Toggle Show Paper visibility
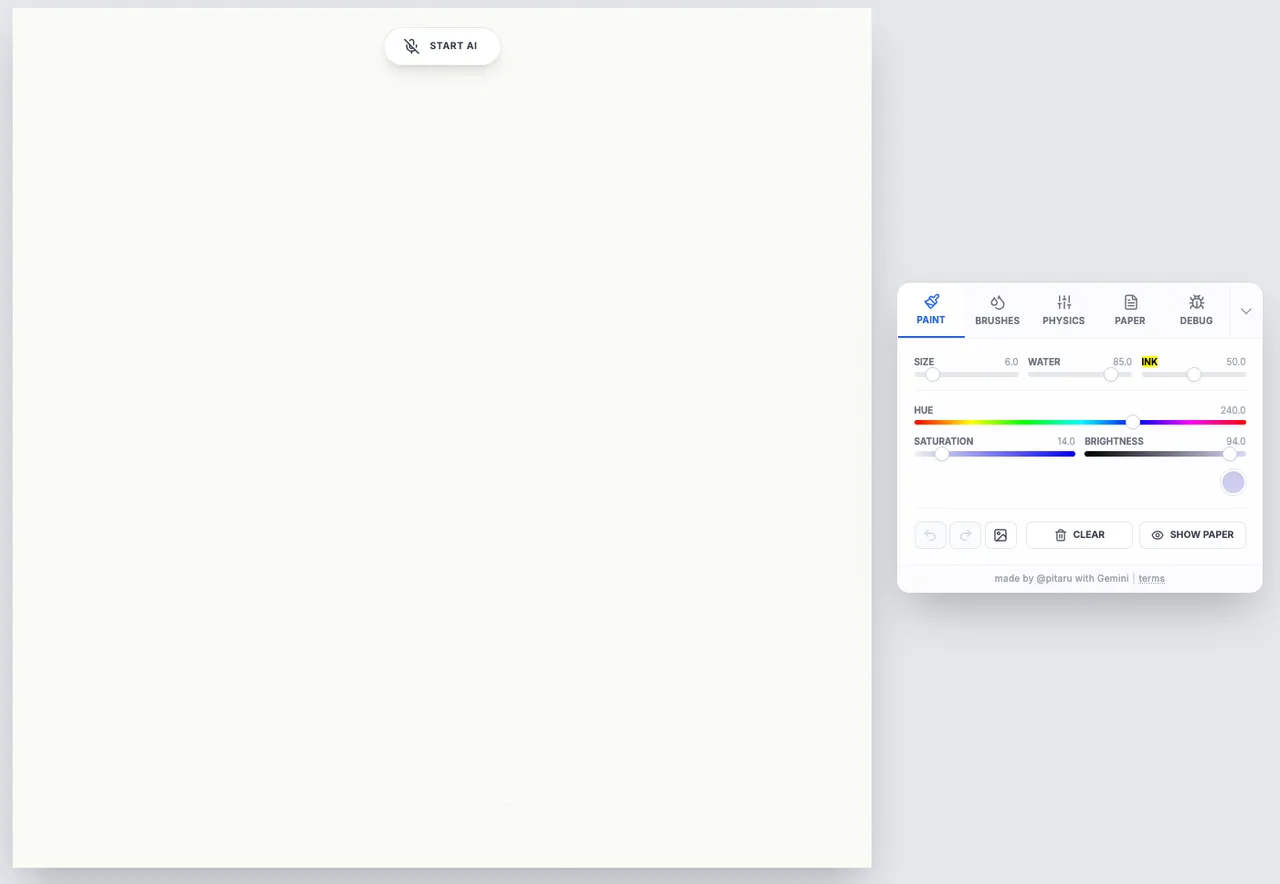The height and width of the screenshot is (884, 1280). pyautogui.click(x=1193, y=535)
